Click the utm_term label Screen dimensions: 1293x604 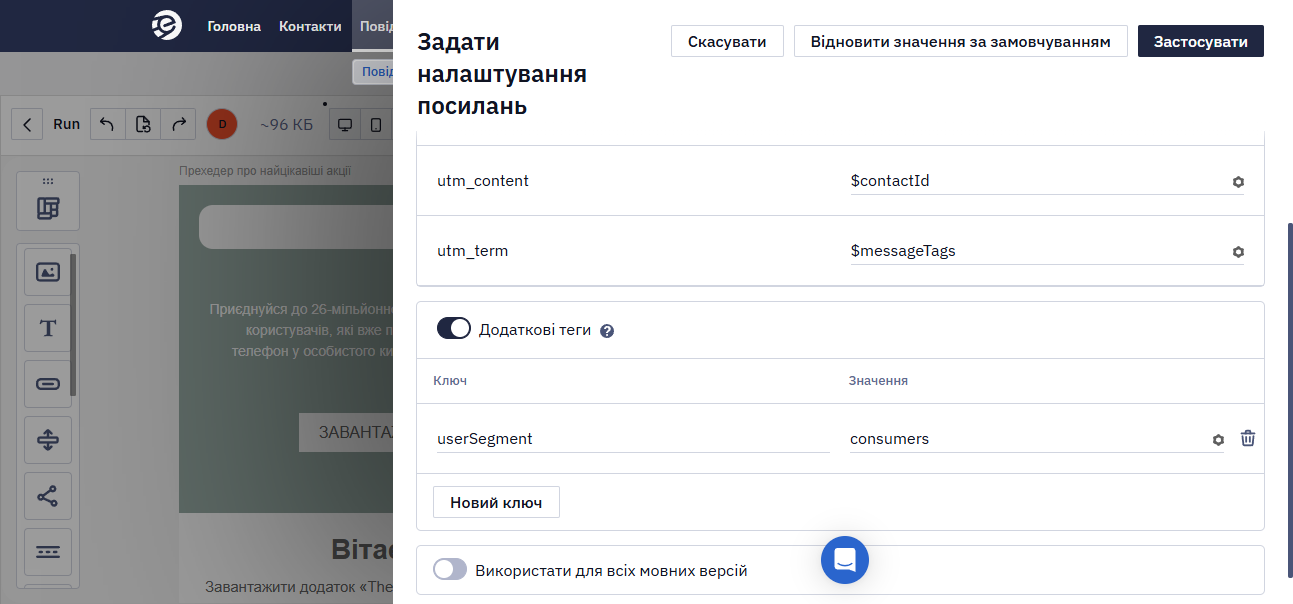click(473, 251)
